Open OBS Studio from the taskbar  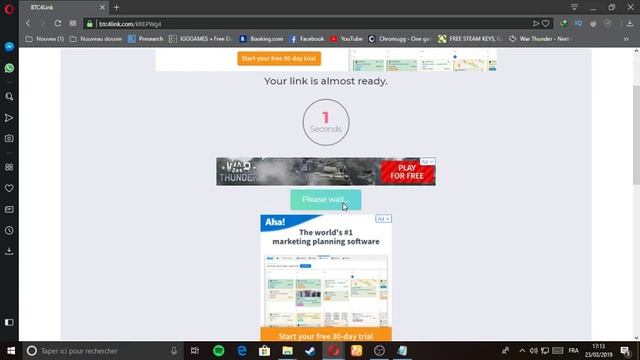coord(379,351)
